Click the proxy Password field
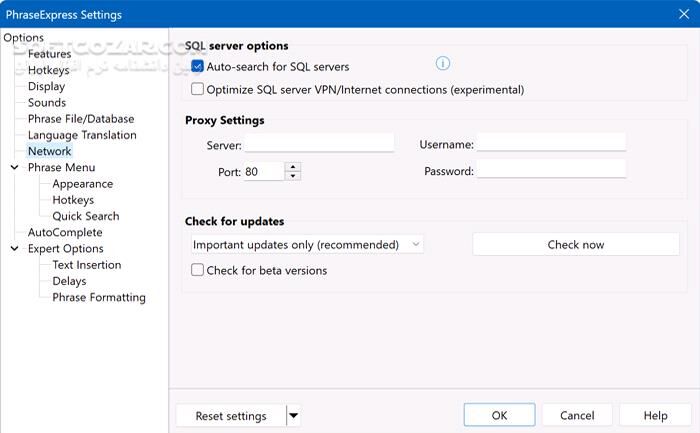The height and width of the screenshot is (433, 700). (551, 171)
